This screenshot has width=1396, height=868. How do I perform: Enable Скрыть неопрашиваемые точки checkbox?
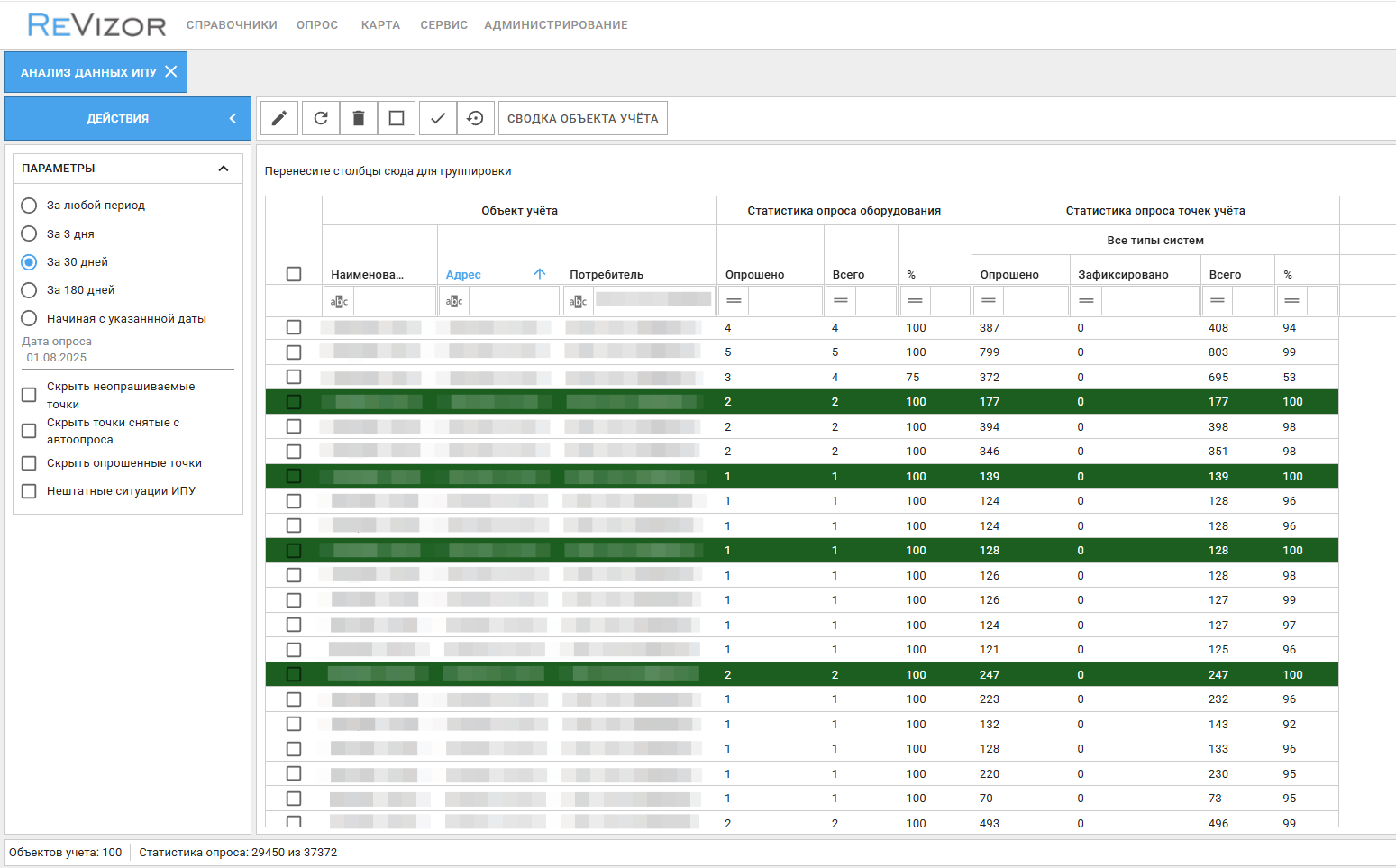point(29,395)
